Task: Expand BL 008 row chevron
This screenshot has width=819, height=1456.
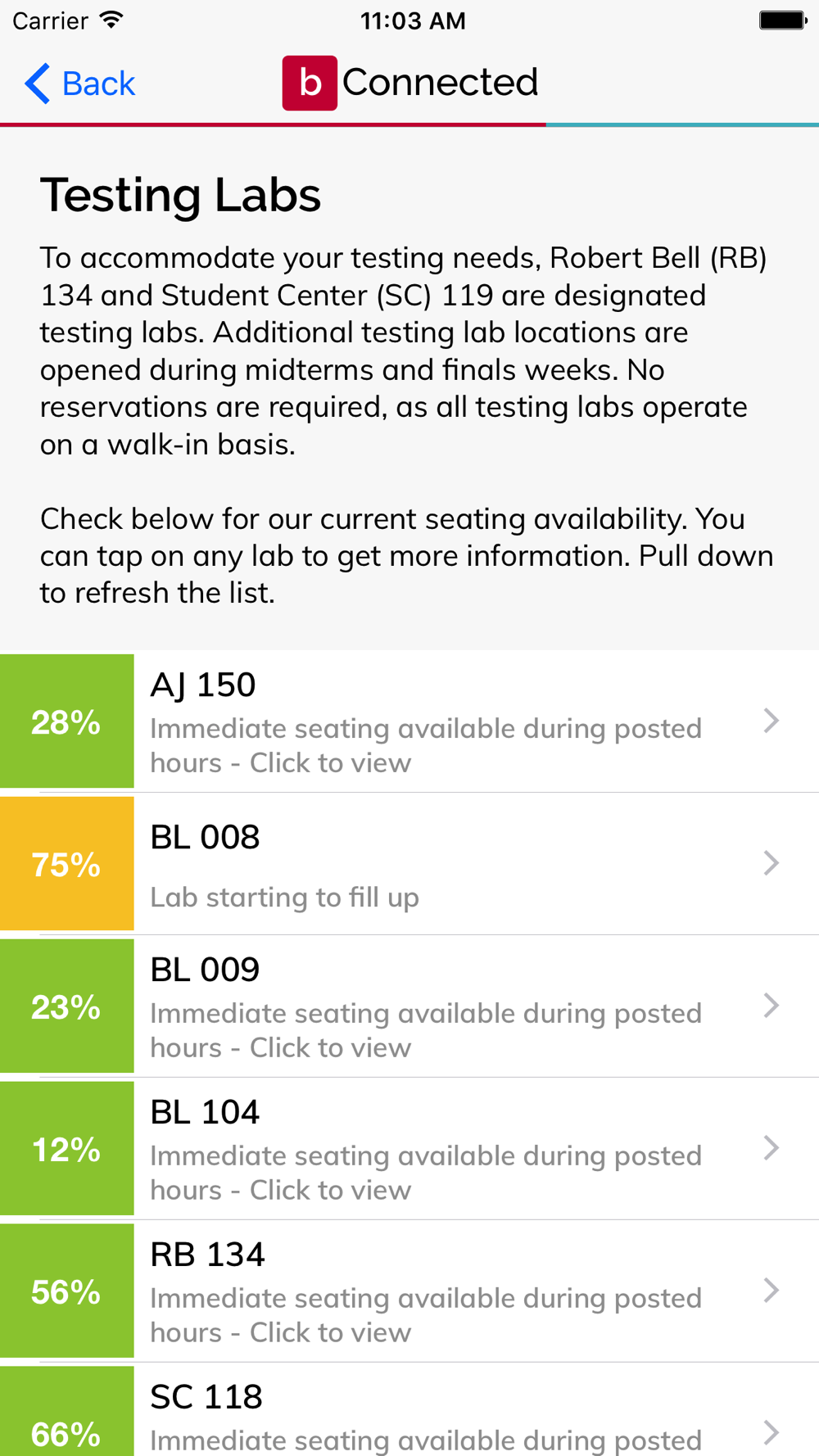Action: [770, 863]
